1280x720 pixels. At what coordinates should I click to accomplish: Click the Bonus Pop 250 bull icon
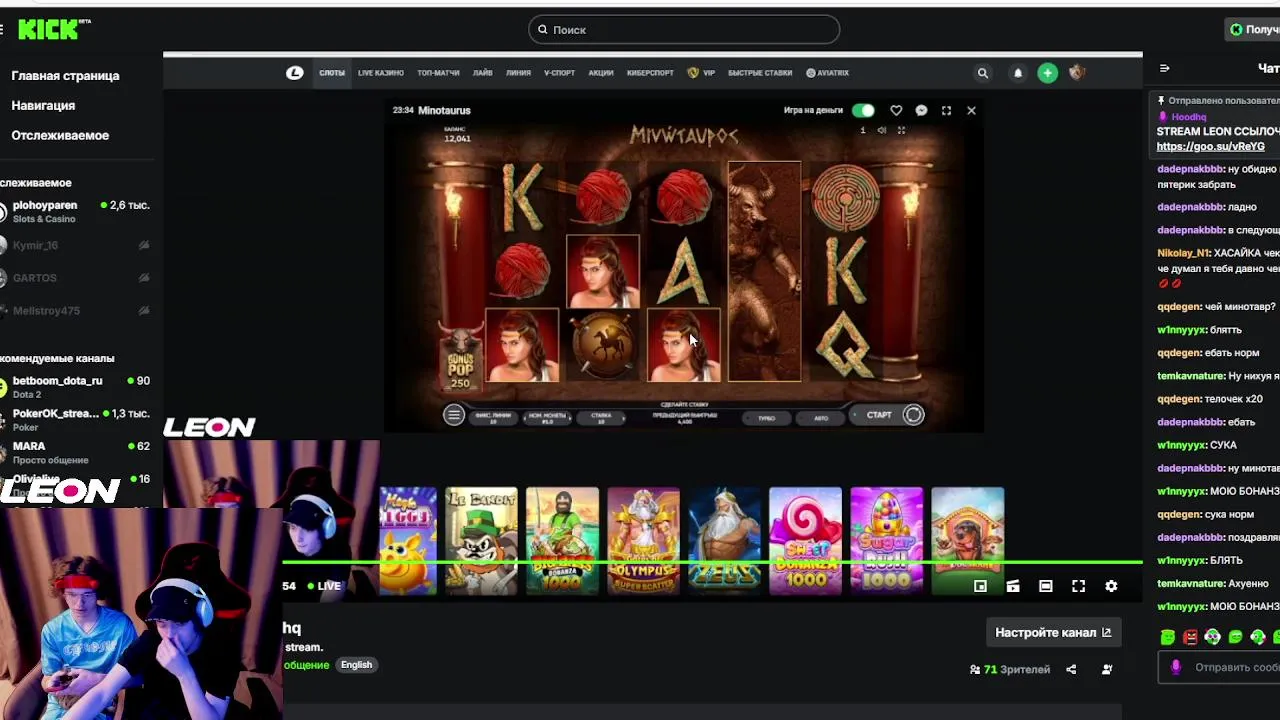point(460,358)
